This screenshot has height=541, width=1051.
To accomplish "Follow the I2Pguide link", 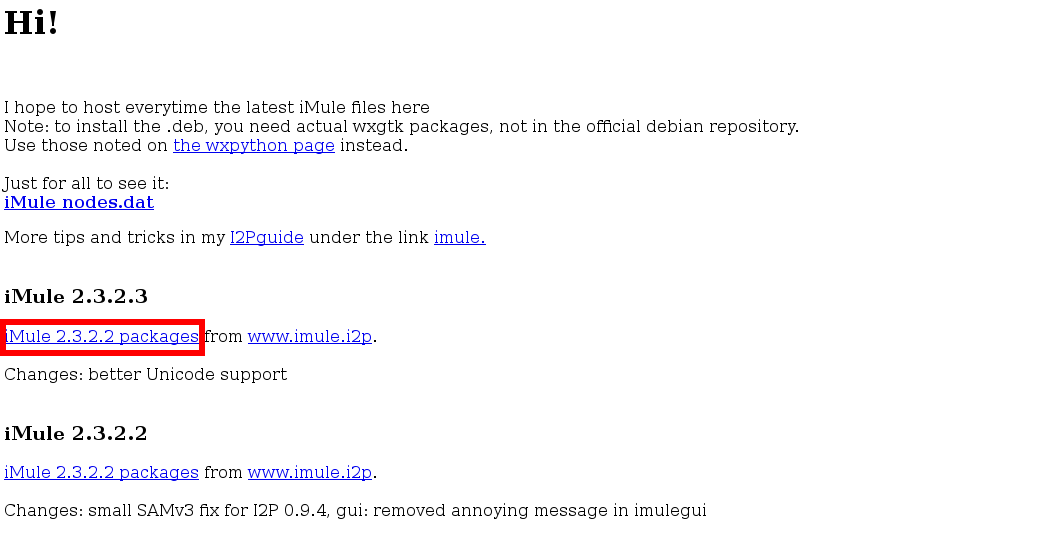I will [266, 238].
